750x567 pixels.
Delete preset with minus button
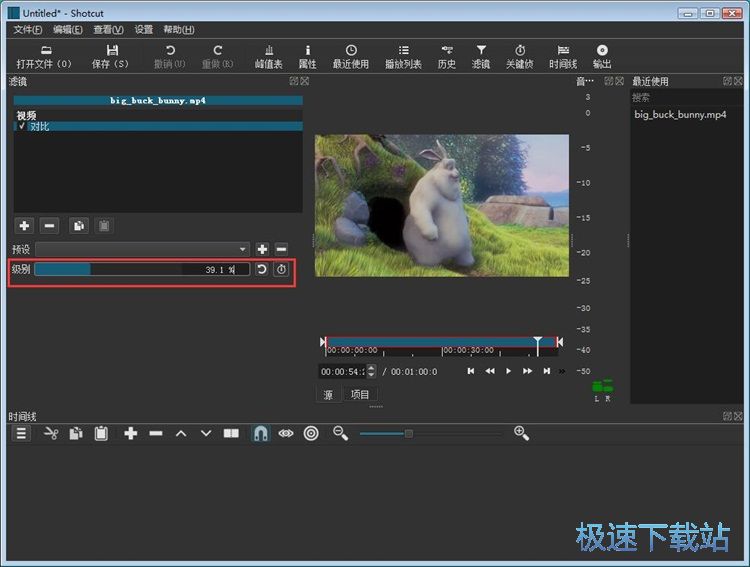point(281,249)
